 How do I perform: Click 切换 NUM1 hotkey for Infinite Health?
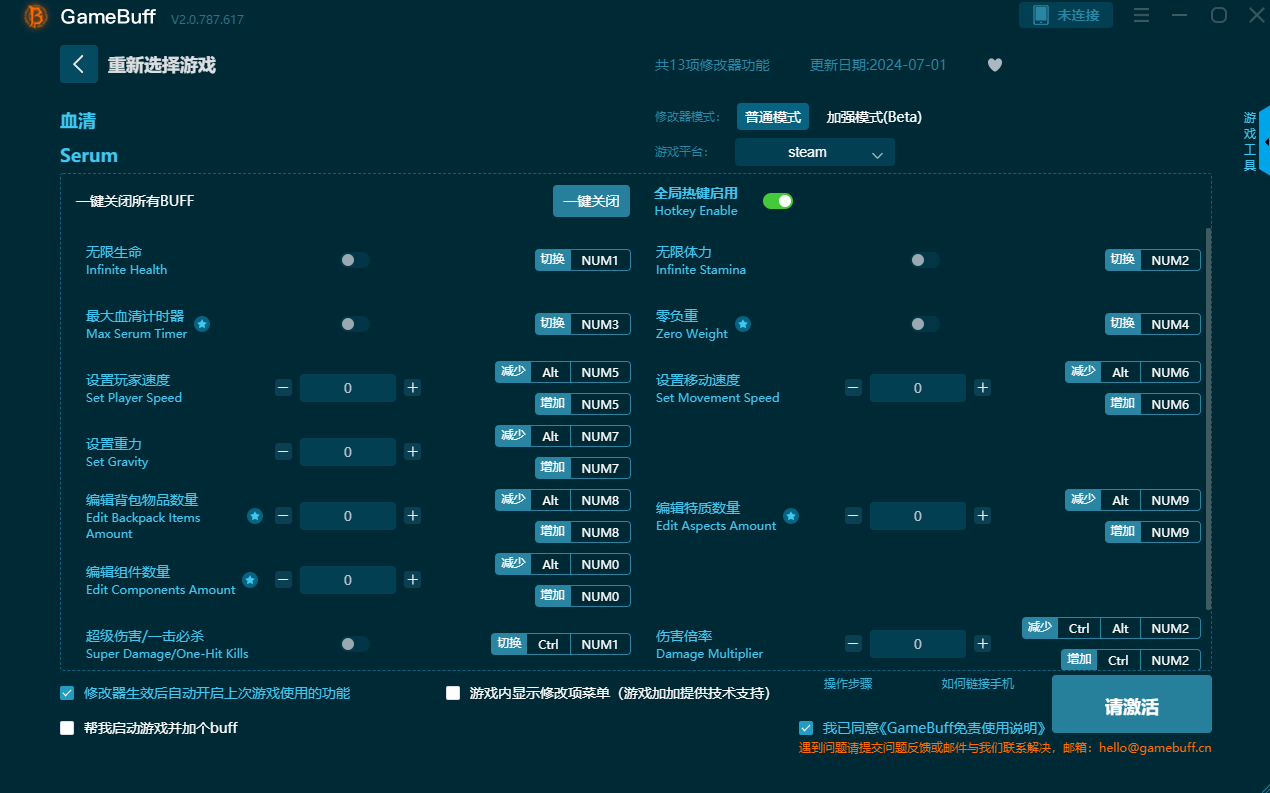click(583, 260)
